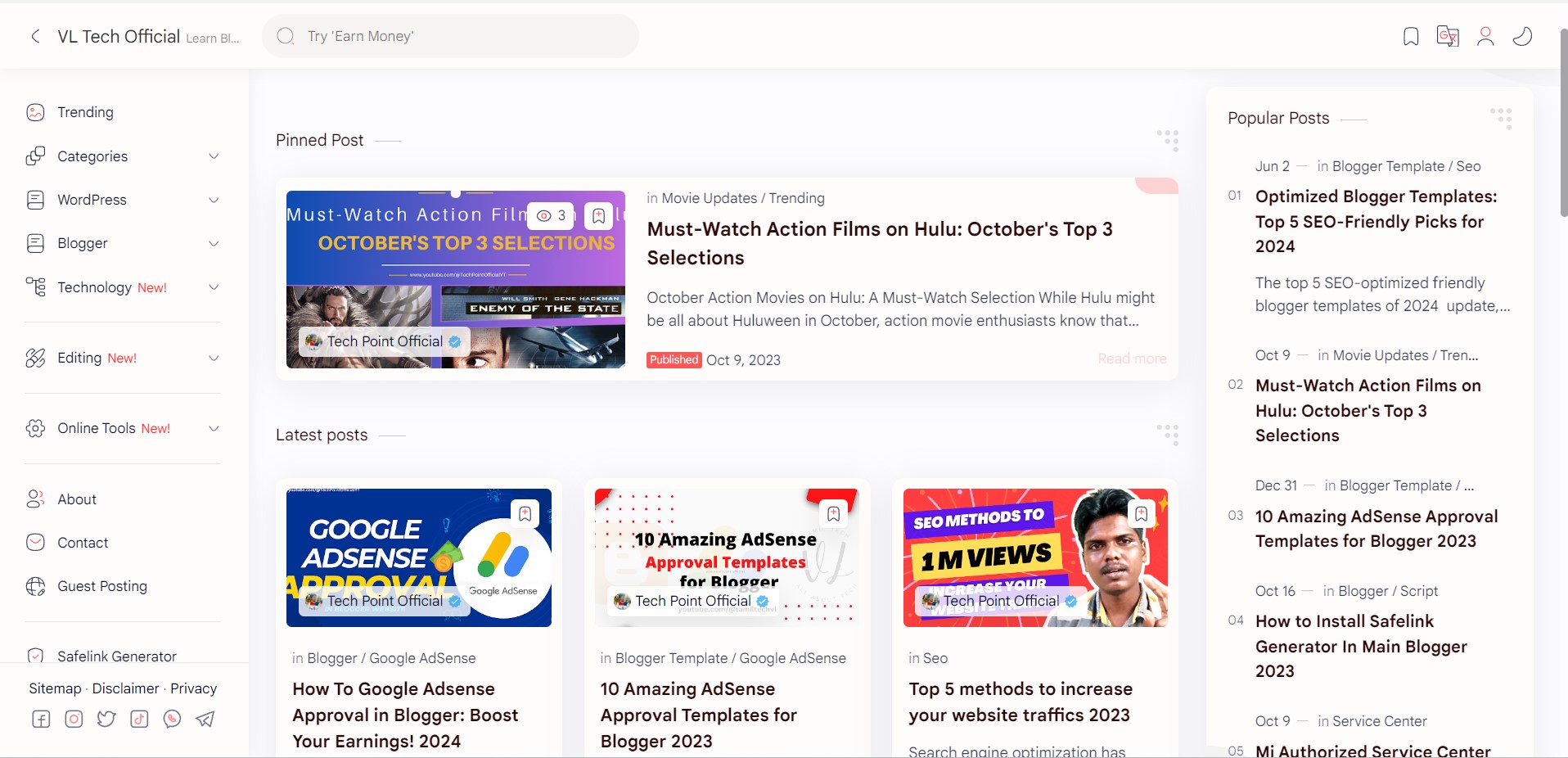Expand the WordPress submenu chevron
The height and width of the screenshot is (758, 1568).
coord(214,200)
